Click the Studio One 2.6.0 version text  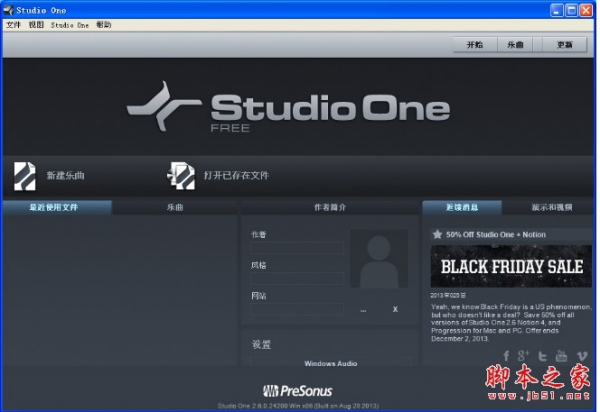tap(298, 406)
